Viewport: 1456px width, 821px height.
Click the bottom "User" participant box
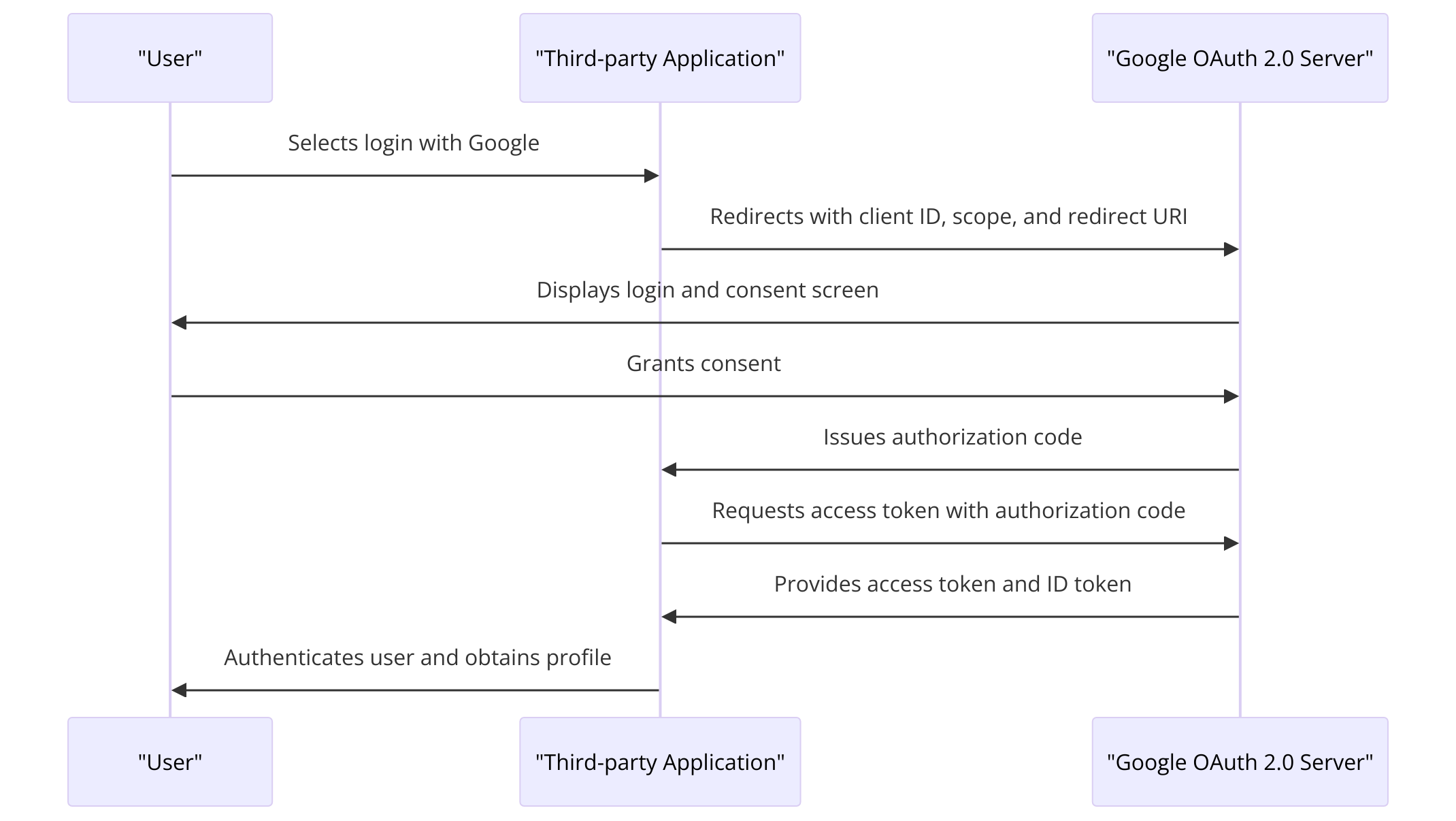click(170, 762)
